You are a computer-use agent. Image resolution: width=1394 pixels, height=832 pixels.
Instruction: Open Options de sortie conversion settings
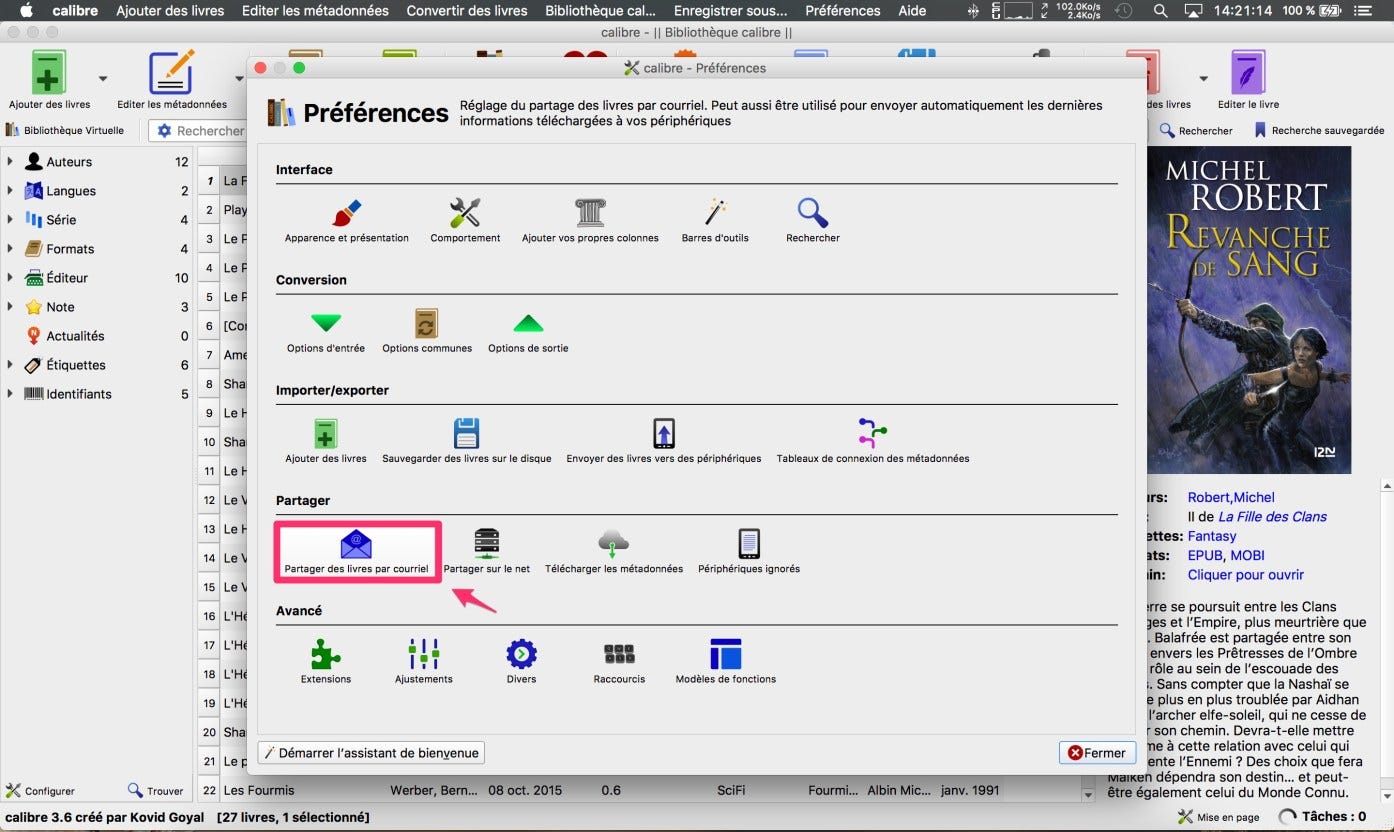coord(528,331)
